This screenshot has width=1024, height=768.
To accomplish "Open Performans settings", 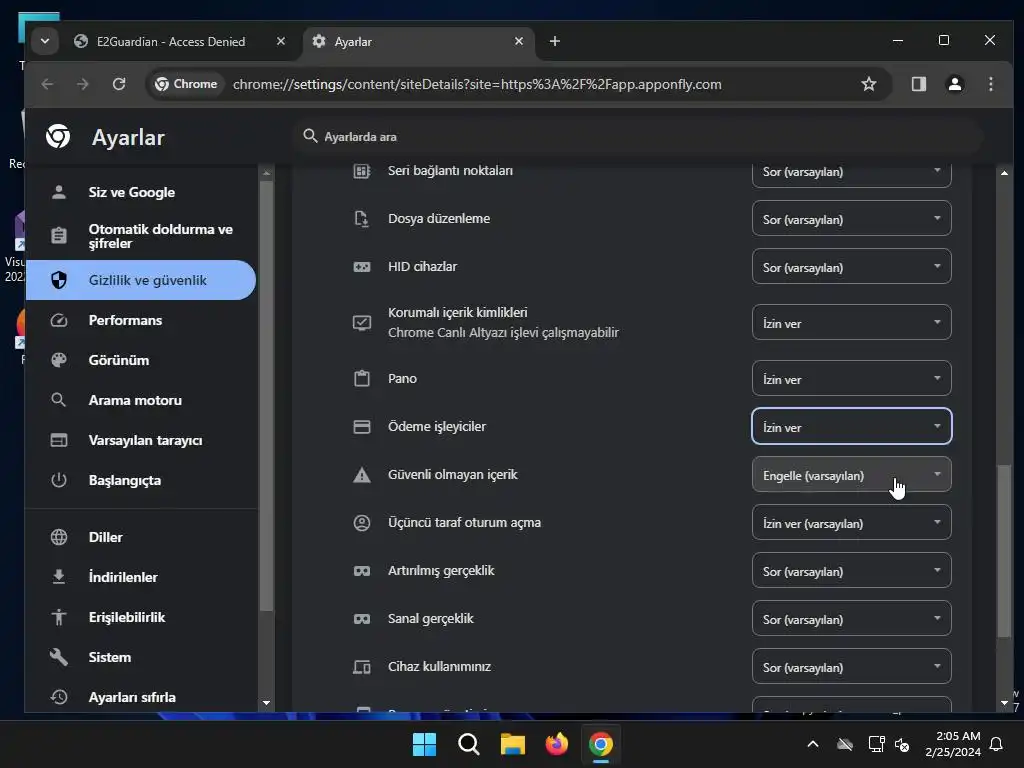I will coord(140,320).
